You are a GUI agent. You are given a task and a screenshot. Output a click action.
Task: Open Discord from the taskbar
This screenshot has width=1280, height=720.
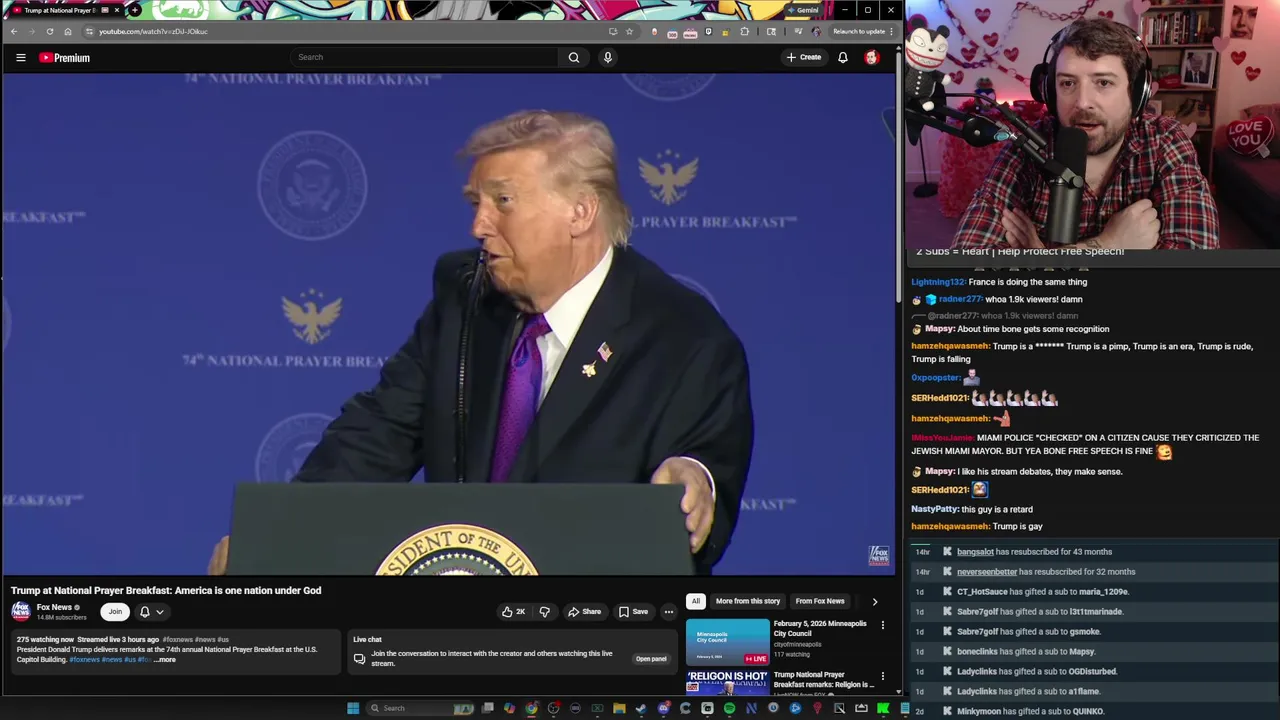[x=663, y=708]
